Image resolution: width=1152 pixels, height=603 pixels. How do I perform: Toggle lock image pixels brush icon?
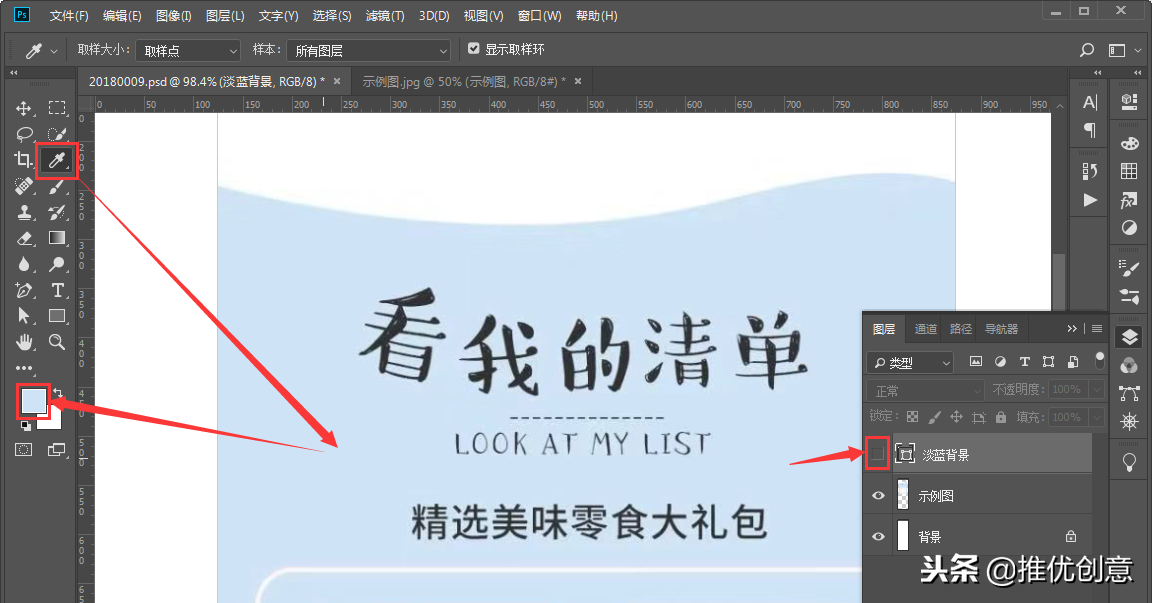pos(935,417)
